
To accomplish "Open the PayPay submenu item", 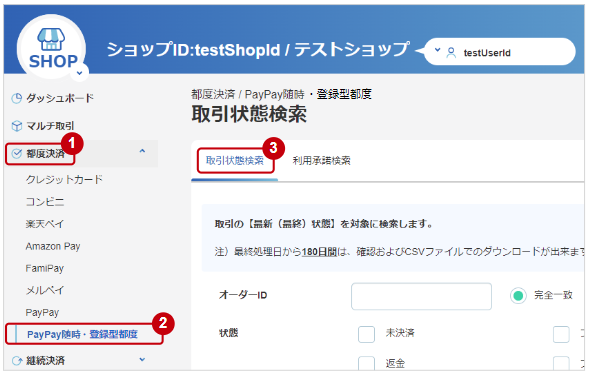I will [x=42, y=313].
